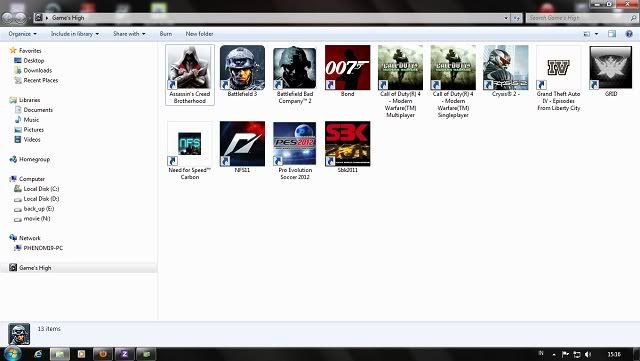Screen dimensions: 640x361
Task: Click the Search Game's High field
Action: pyautogui.click(x=582, y=18)
